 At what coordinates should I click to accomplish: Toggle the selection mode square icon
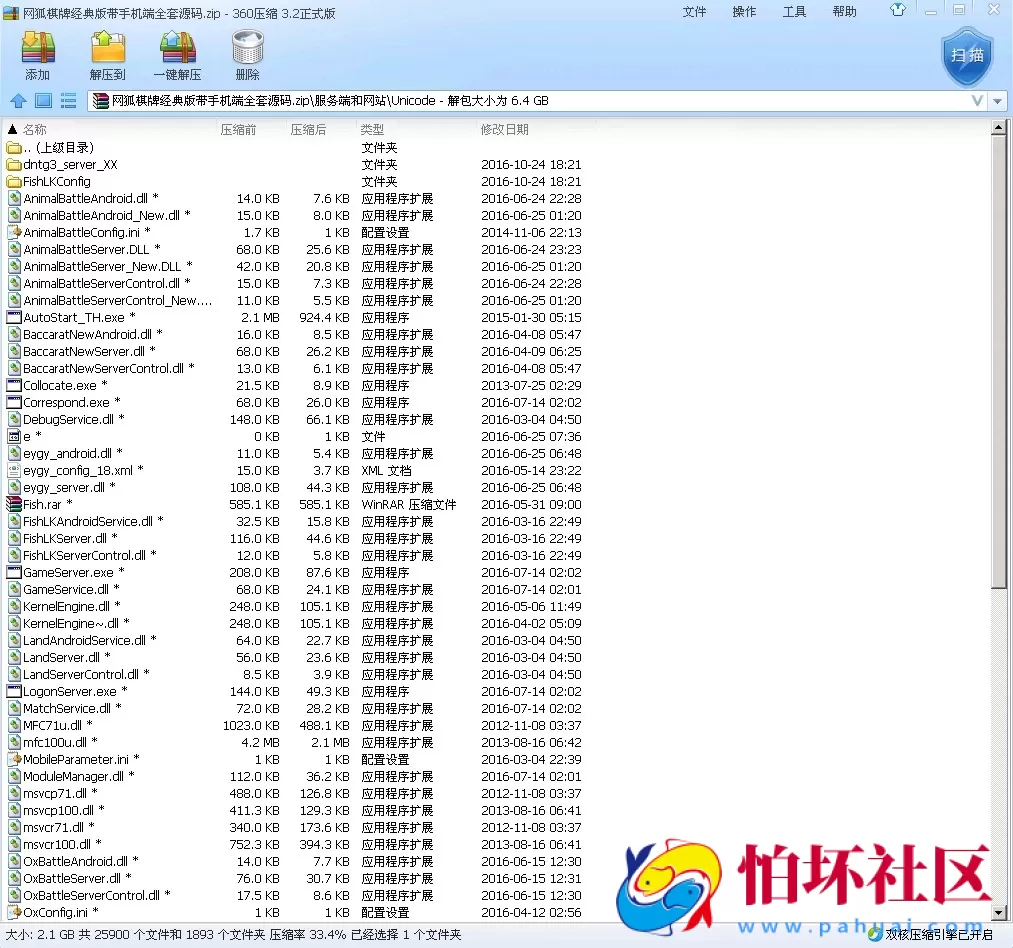(42, 100)
